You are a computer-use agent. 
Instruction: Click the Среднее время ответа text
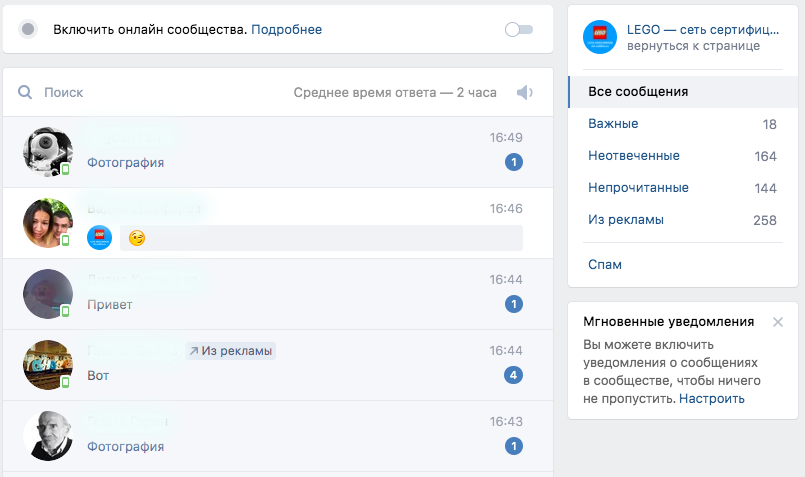pos(395,92)
